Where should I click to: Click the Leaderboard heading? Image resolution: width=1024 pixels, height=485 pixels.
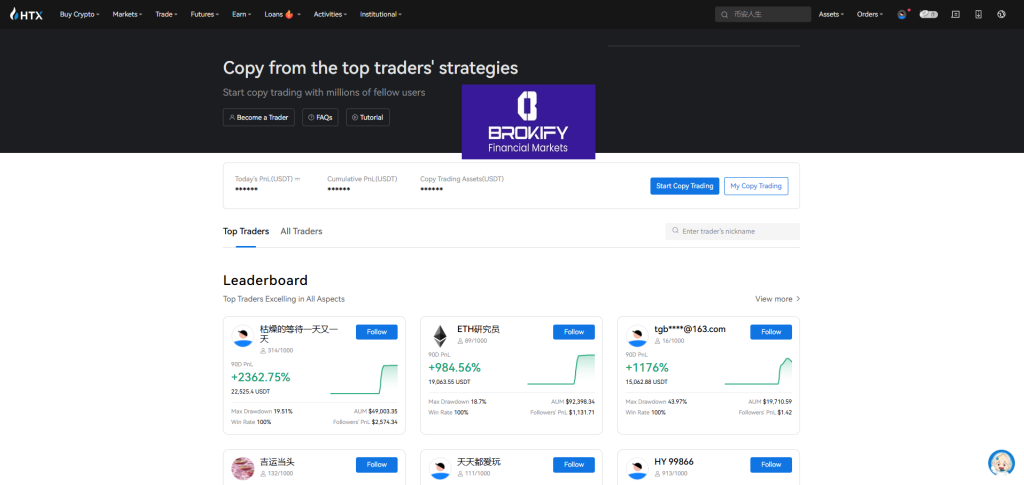pyautogui.click(x=265, y=281)
